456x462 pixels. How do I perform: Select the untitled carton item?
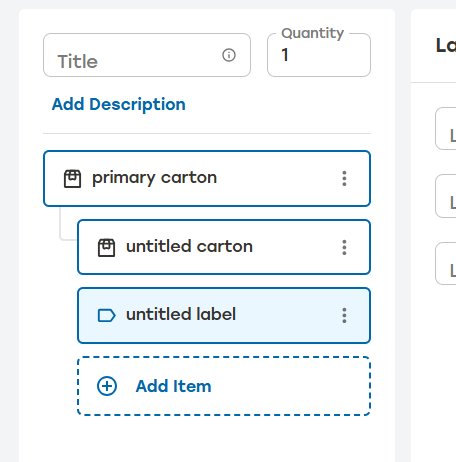tap(224, 247)
